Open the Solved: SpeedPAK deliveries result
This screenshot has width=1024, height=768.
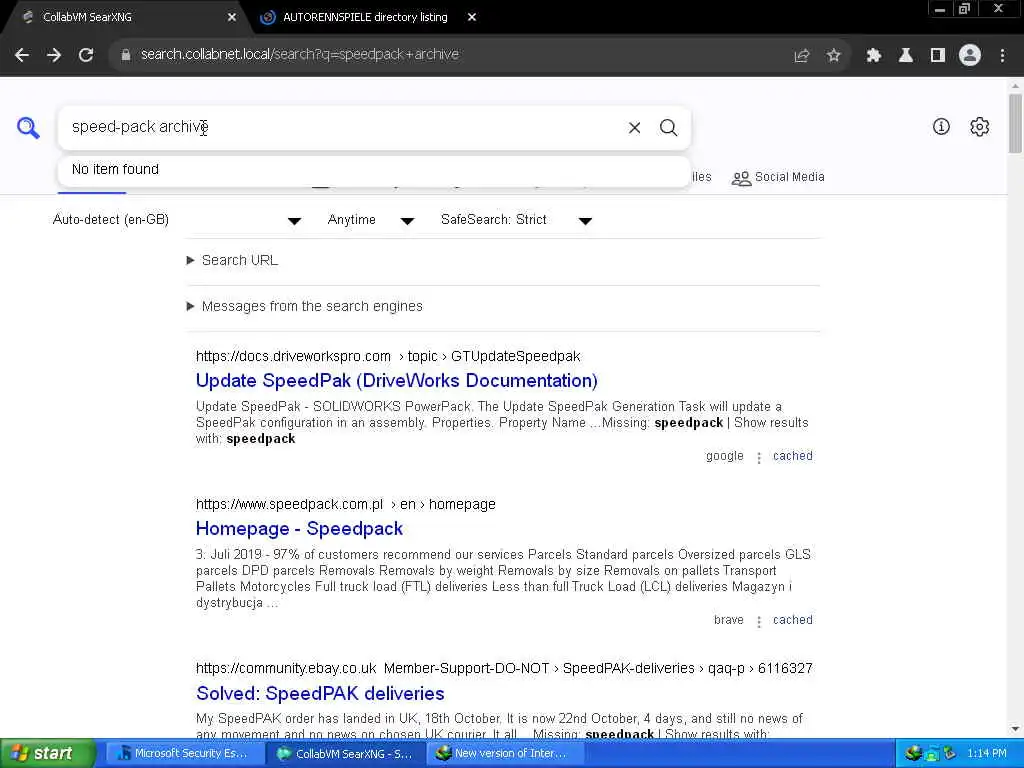320,693
